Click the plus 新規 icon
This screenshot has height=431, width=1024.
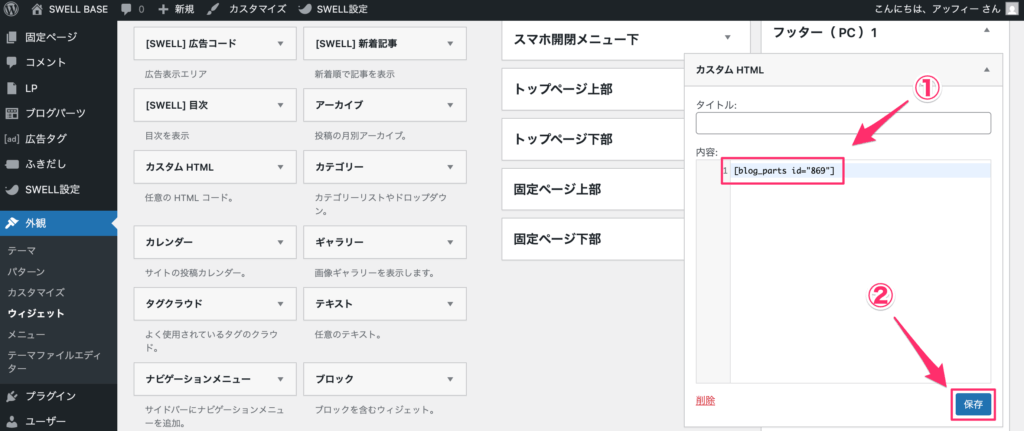[164, 10]
